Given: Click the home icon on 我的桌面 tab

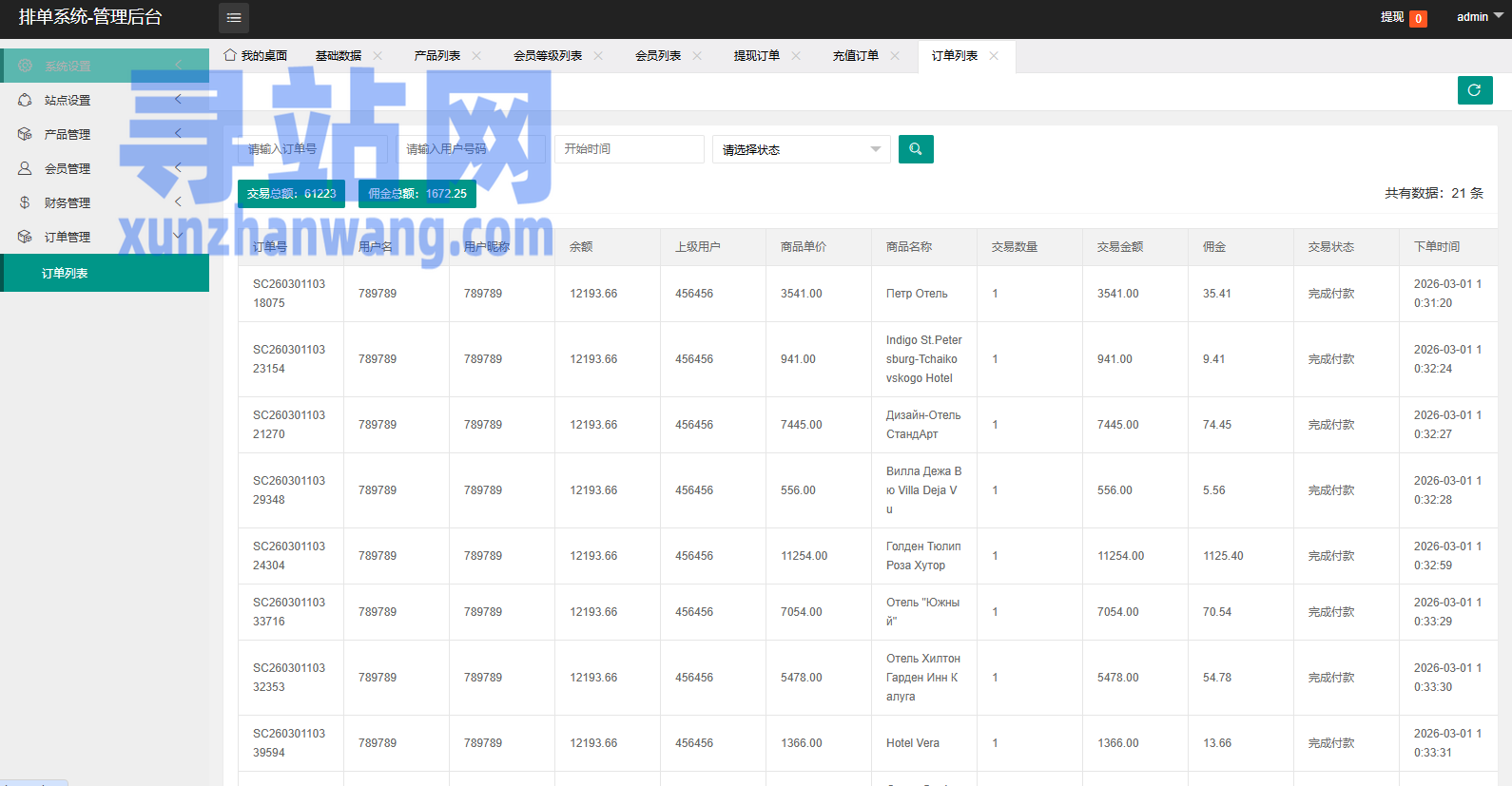Looking at the screenshot, I should pyautogui.click(x=230, y=55).
